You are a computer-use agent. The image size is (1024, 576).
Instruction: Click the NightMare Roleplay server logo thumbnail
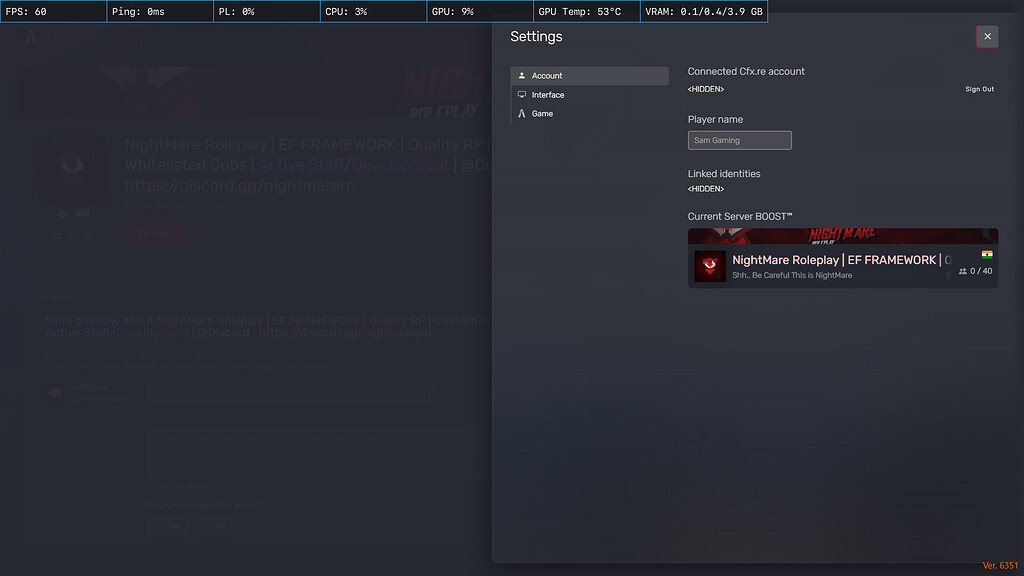point(710,266)
